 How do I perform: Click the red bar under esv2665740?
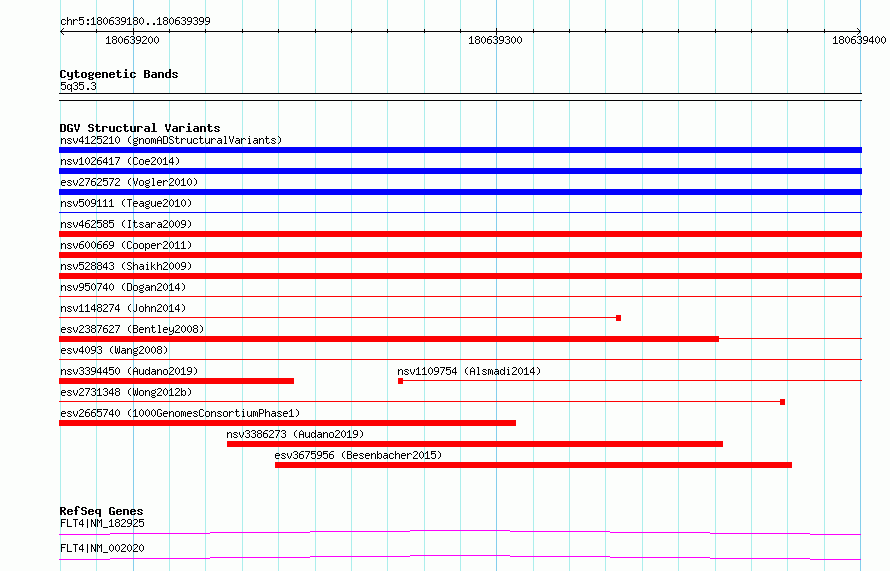[287, 423]
